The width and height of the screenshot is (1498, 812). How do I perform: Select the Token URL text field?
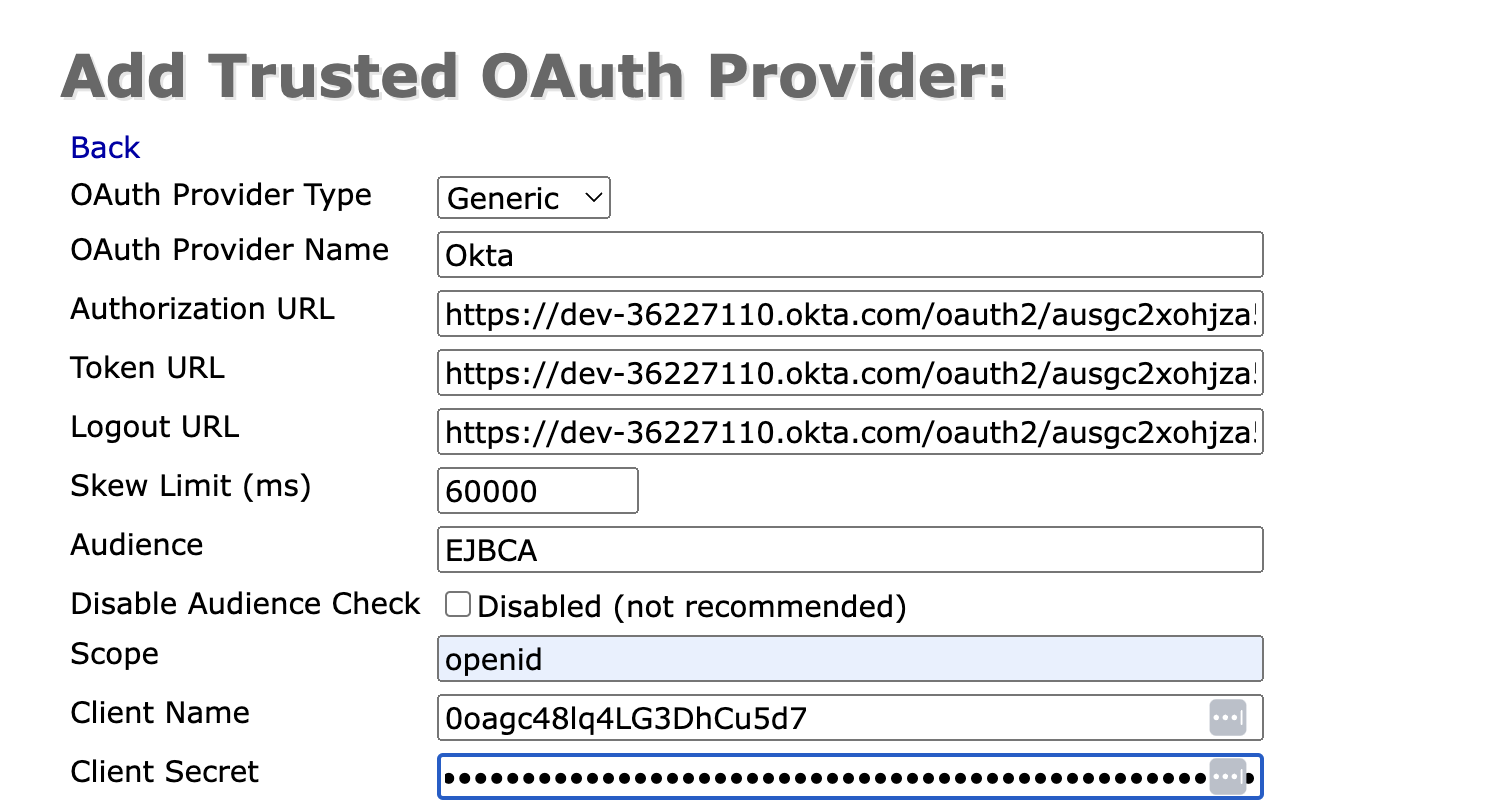point(850,373)
